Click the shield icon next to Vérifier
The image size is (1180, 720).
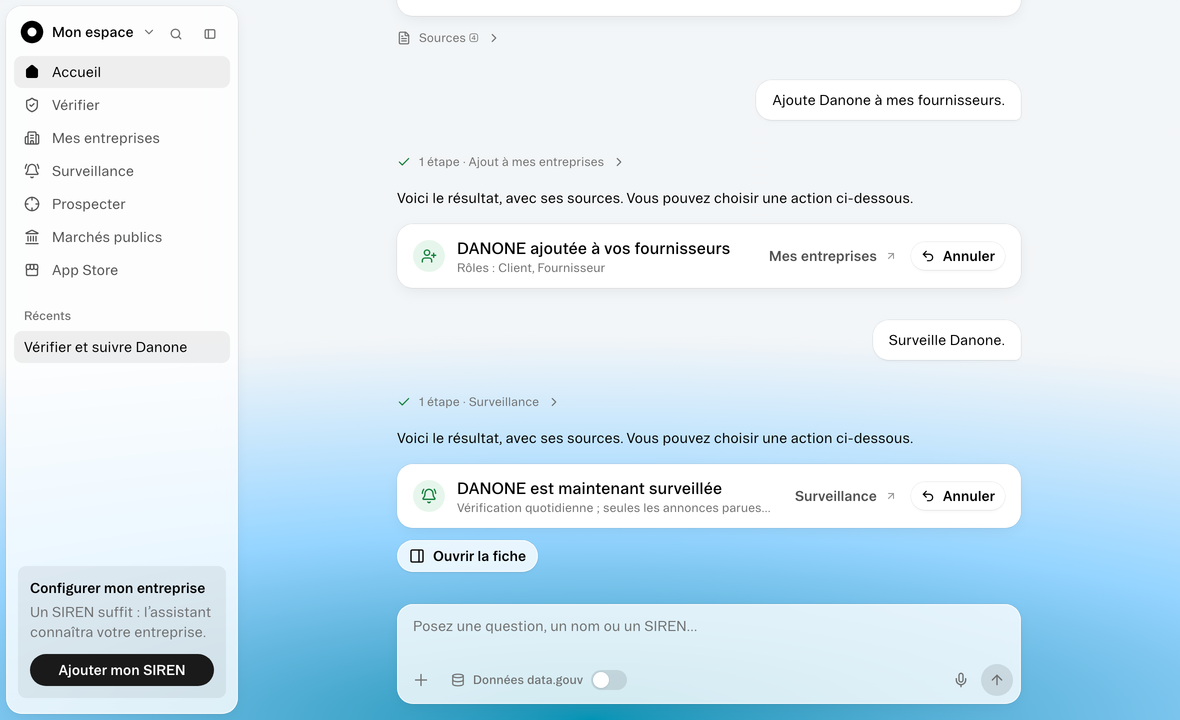[x=32, y=105]
